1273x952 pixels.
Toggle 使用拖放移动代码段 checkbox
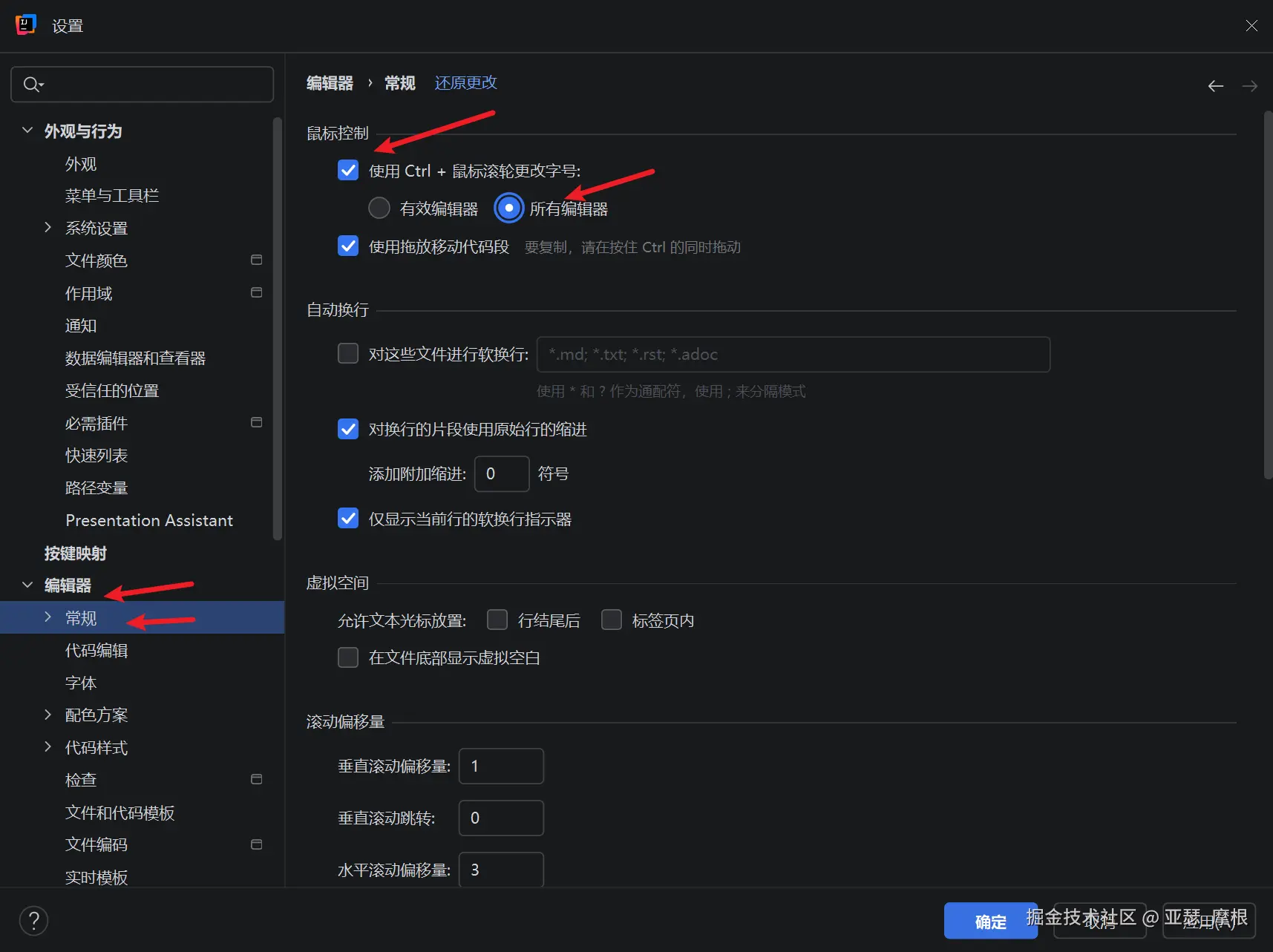(x=348, y=246)
